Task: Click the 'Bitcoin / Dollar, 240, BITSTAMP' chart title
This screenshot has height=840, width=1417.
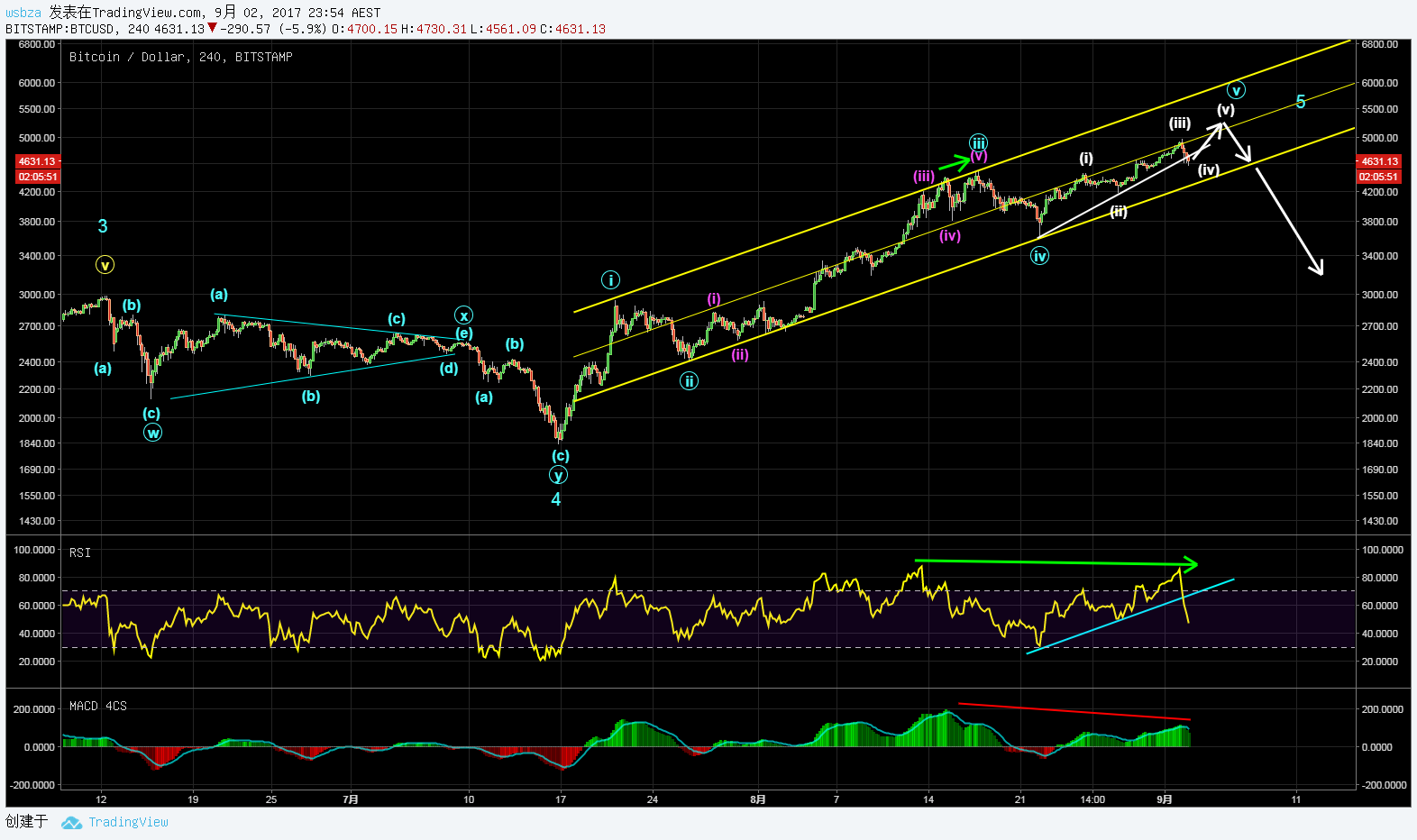Action: (x=181, y=57)
